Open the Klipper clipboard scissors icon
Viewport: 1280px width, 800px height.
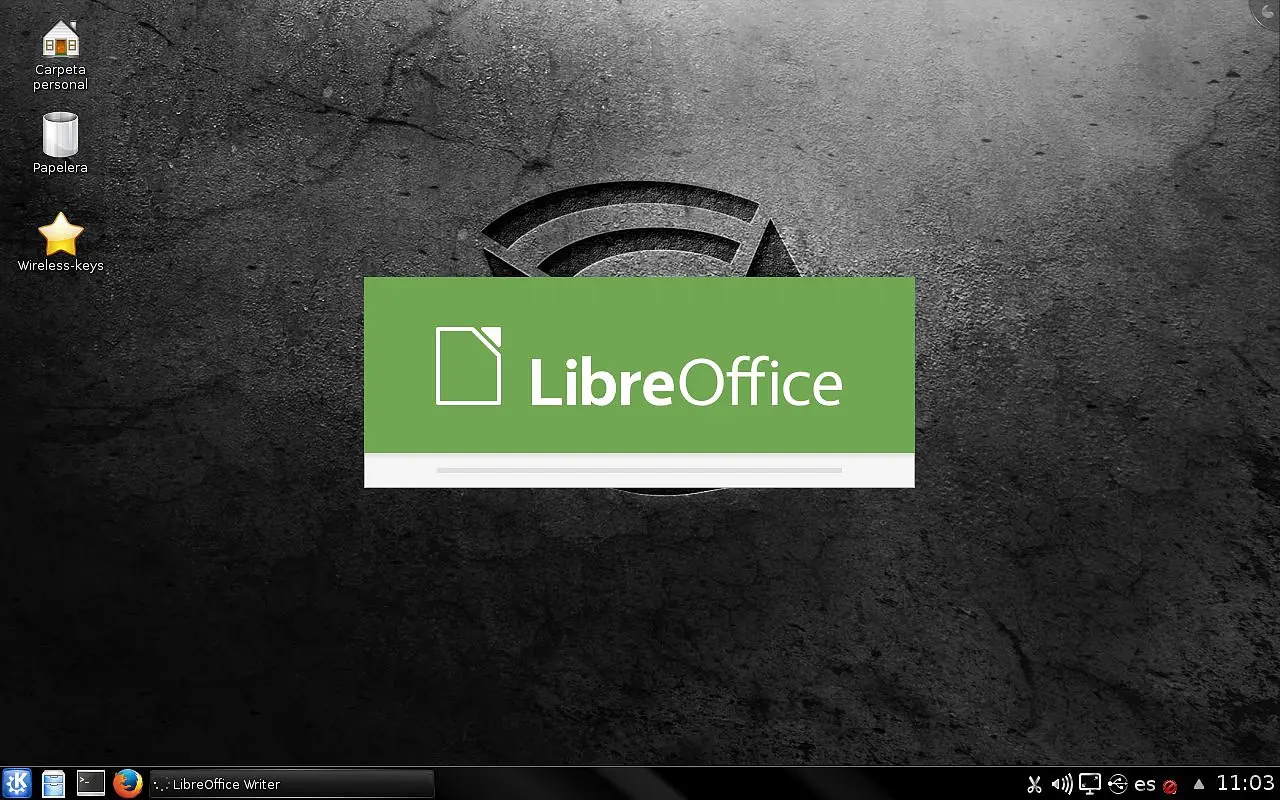tap(1035, 784)
